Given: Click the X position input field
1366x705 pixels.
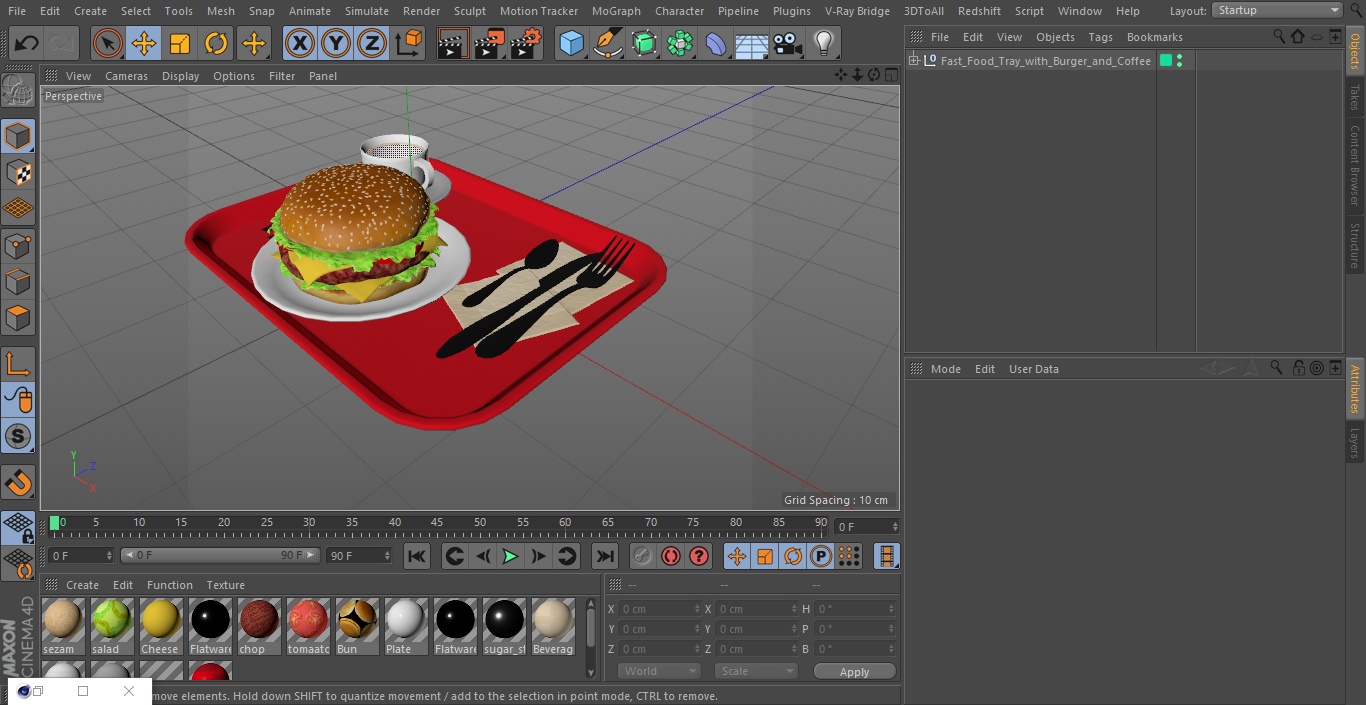Looking at the screenshot, I should (x=658, y=609).
